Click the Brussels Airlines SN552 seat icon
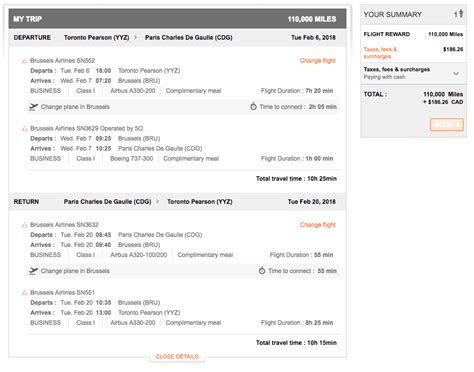The height and width of the screenshot is (372, 474). 24,61
